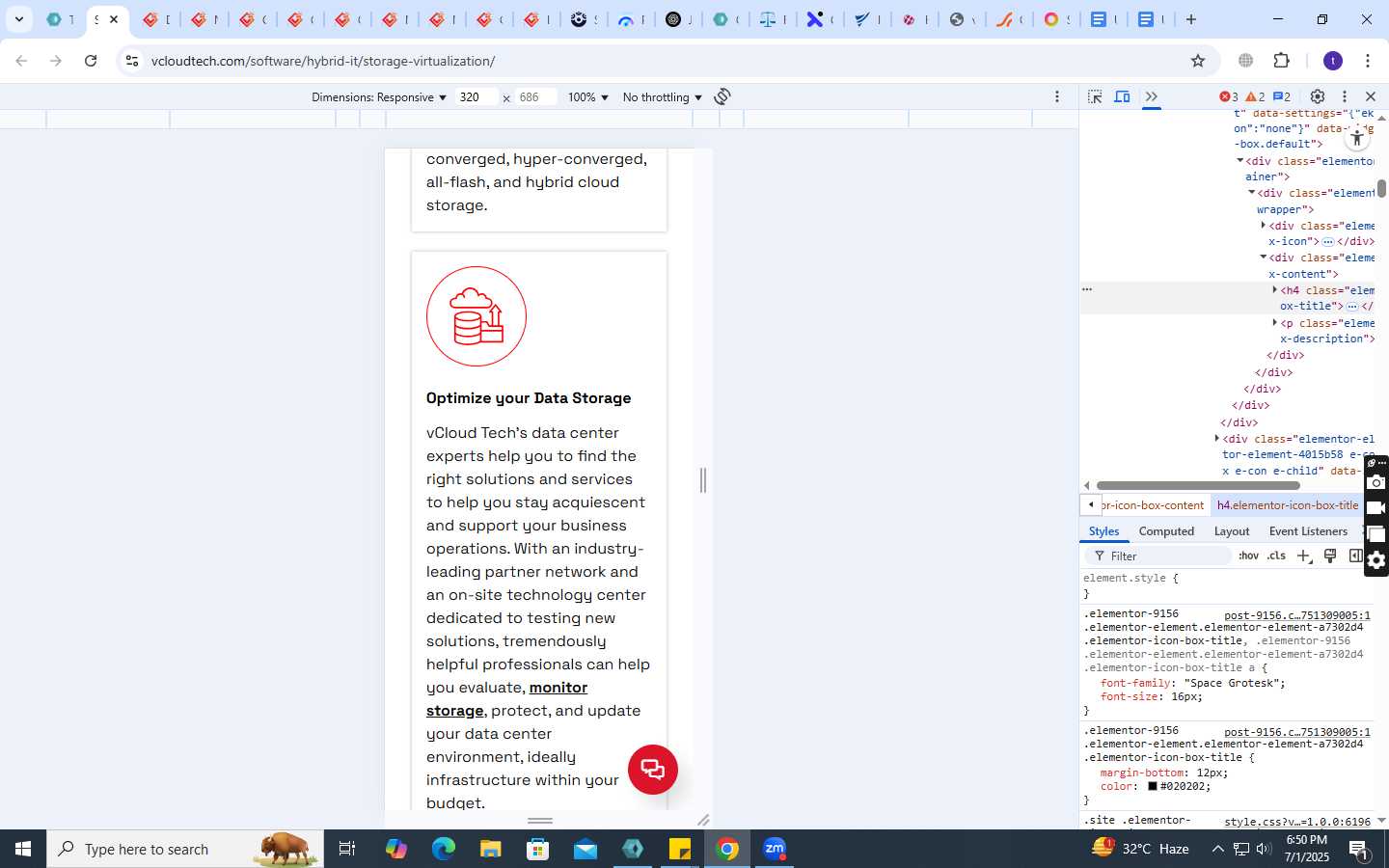Open the blue issues count indicator
The image size is (1389, 868).
(1282, 96)
